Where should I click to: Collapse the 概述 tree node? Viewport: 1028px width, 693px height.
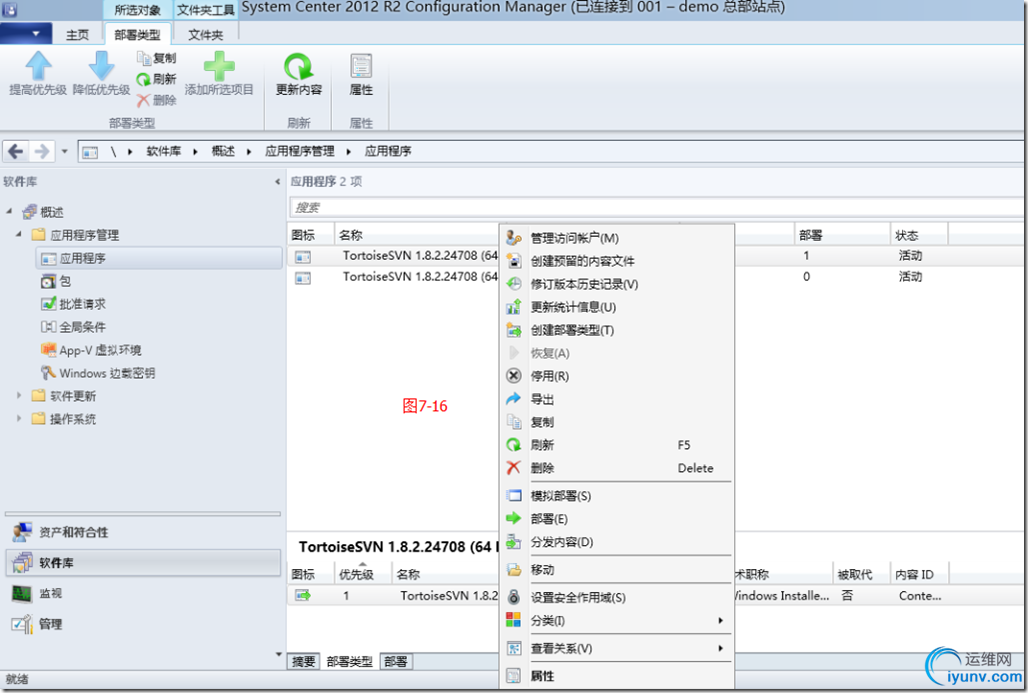(x=9, y=211)
